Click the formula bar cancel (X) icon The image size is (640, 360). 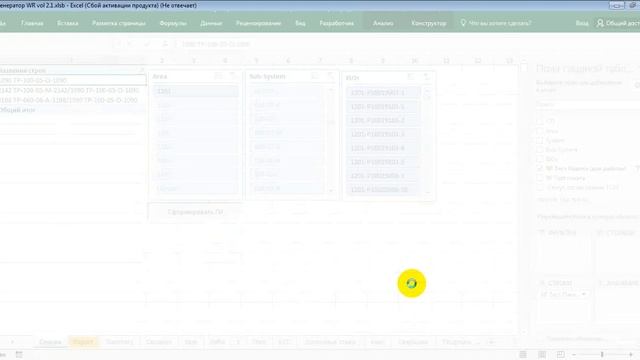click(x=130, y=44)
